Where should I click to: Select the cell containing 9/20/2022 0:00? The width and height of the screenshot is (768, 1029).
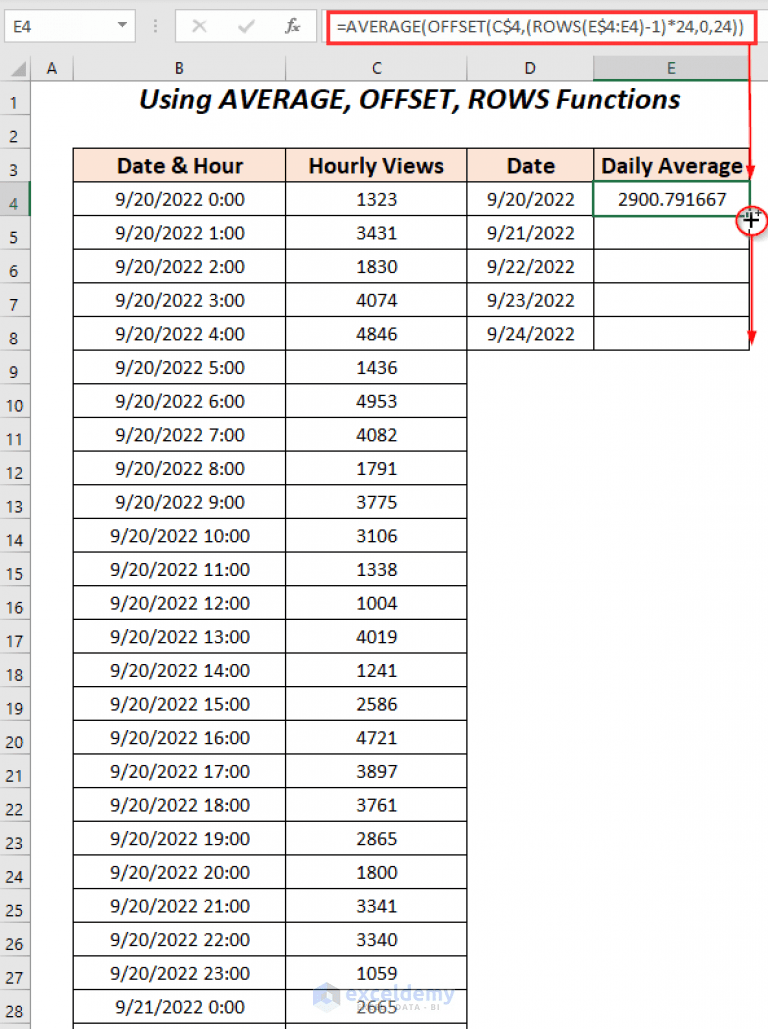pos(179,200)
